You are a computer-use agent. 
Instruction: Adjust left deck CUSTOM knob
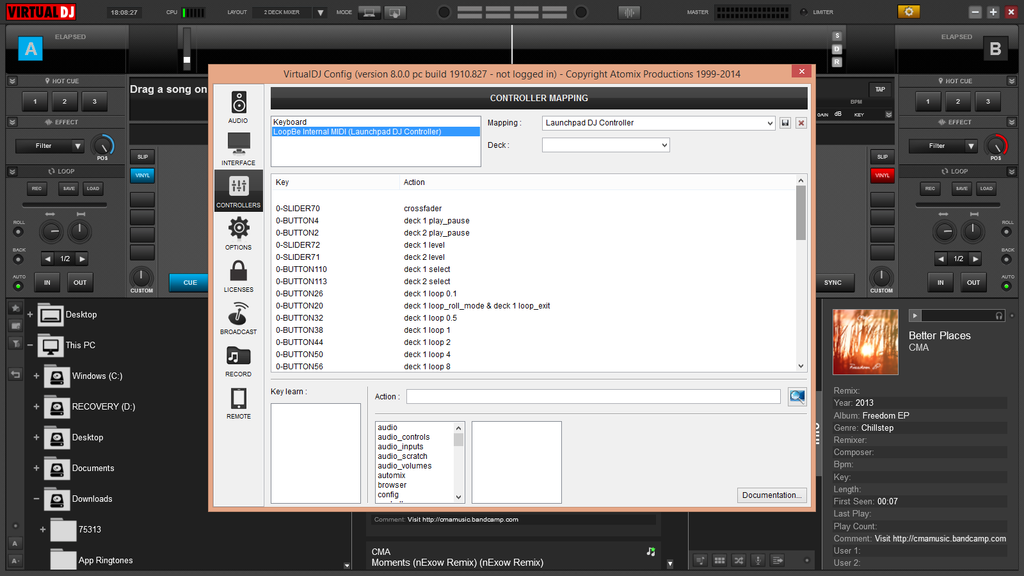click(142, 276)
